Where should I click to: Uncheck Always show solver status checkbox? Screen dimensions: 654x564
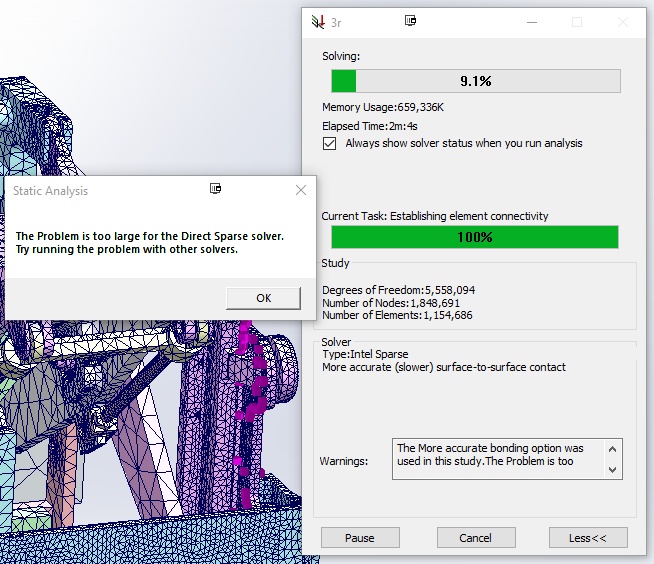click(x=330, y=144)
